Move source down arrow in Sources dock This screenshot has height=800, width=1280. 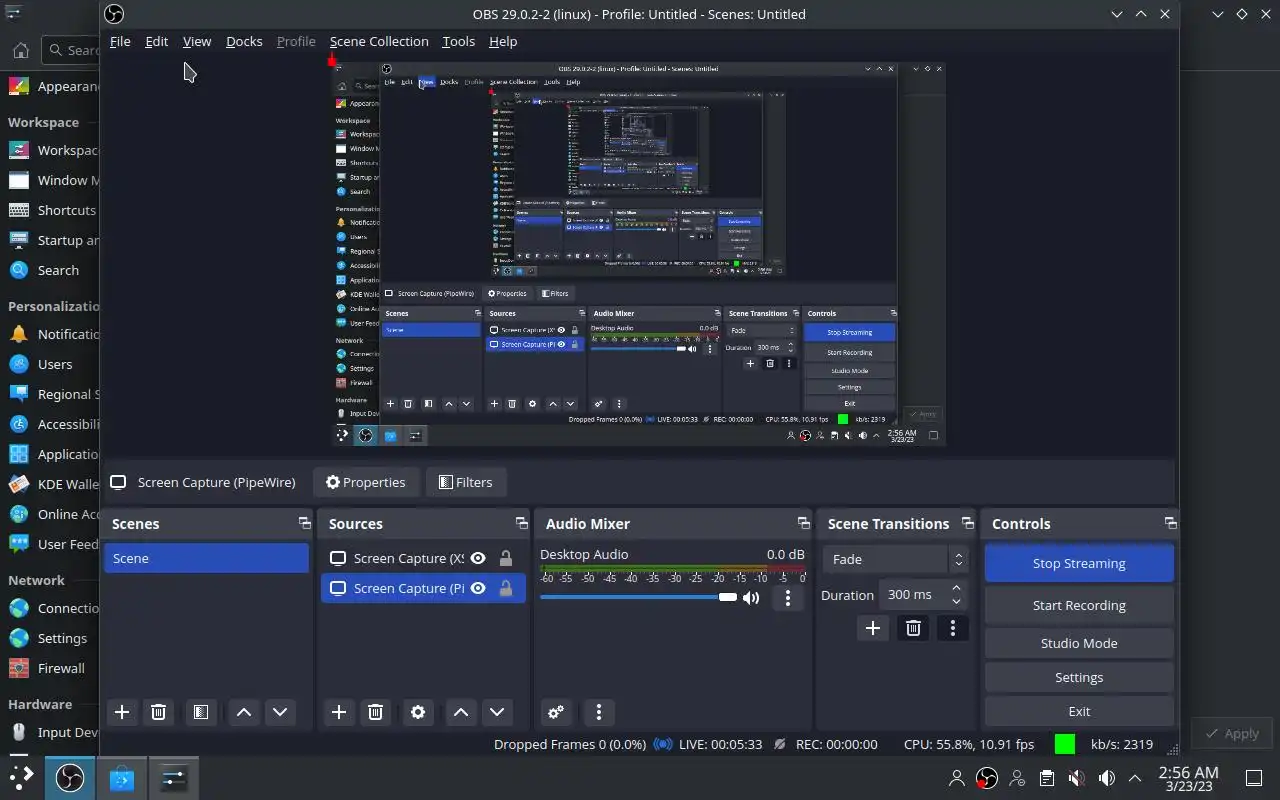(497, 712)
